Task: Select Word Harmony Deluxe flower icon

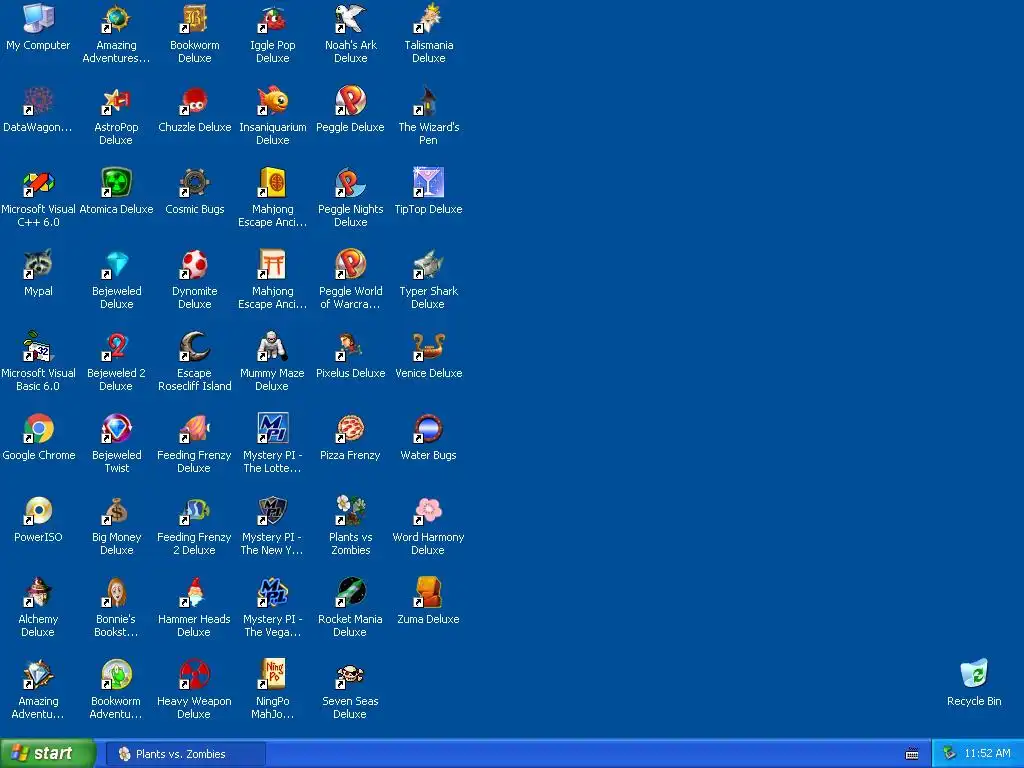Action: pyautogui.click(x=428, y=510)
